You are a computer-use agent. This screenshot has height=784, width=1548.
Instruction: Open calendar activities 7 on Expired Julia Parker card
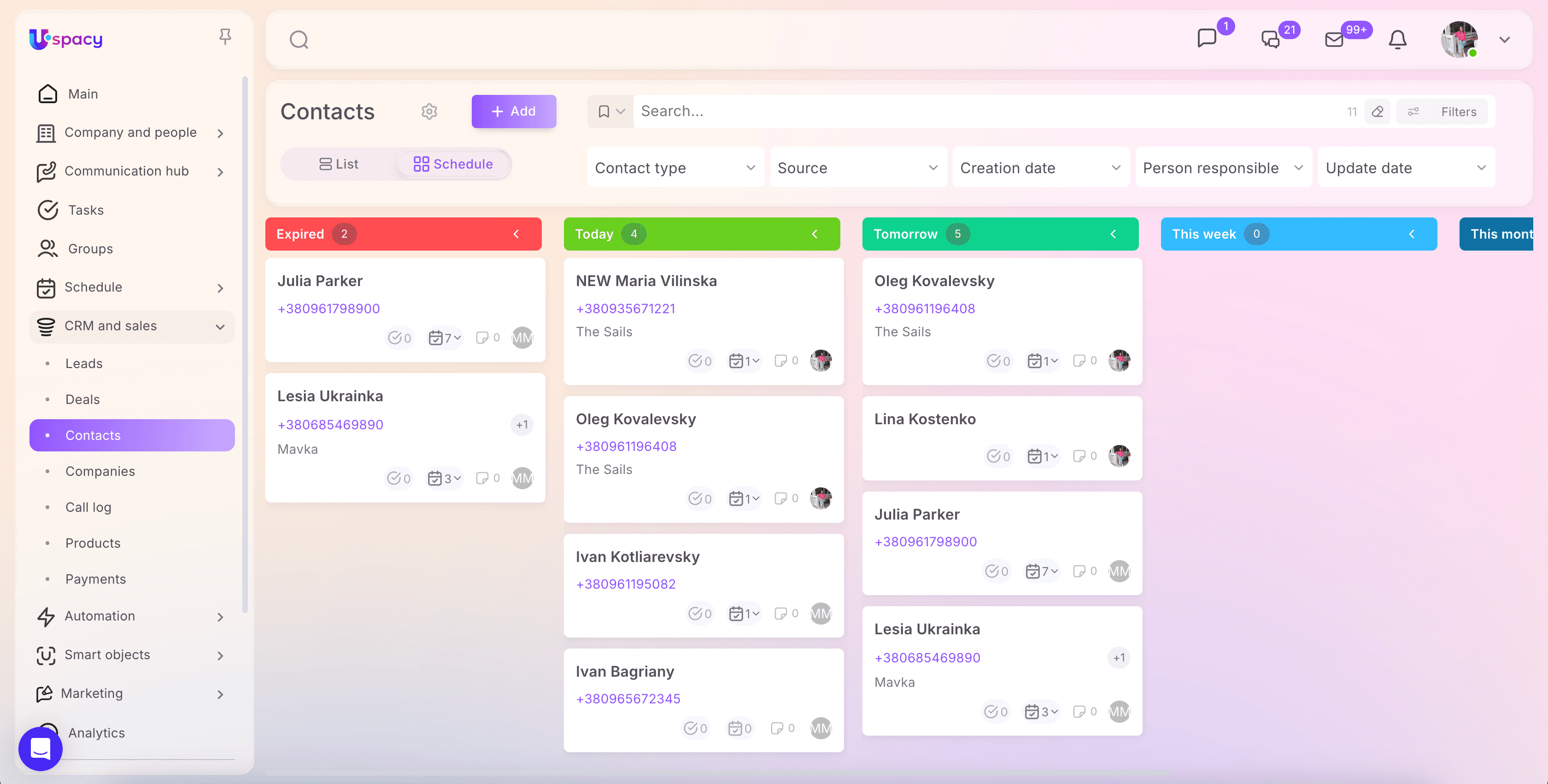(x=445, y=338)
